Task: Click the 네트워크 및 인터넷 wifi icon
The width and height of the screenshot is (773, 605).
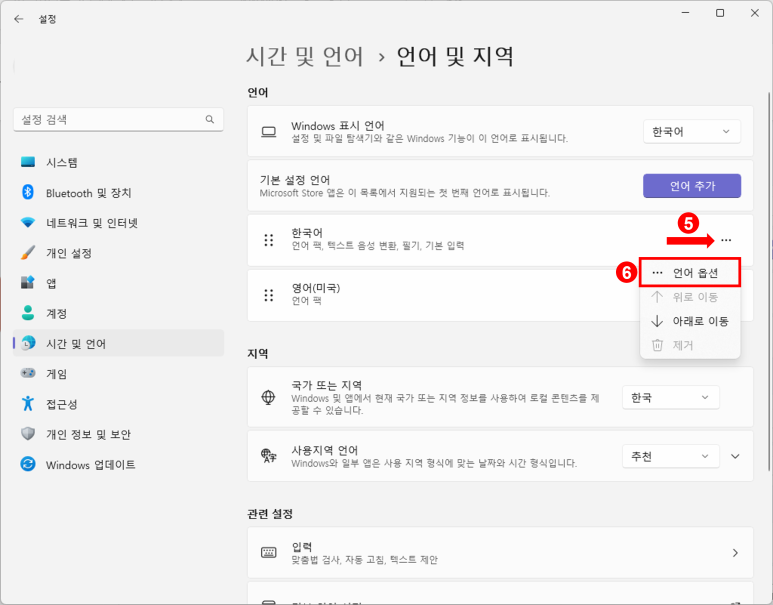Action: [28, 222]
